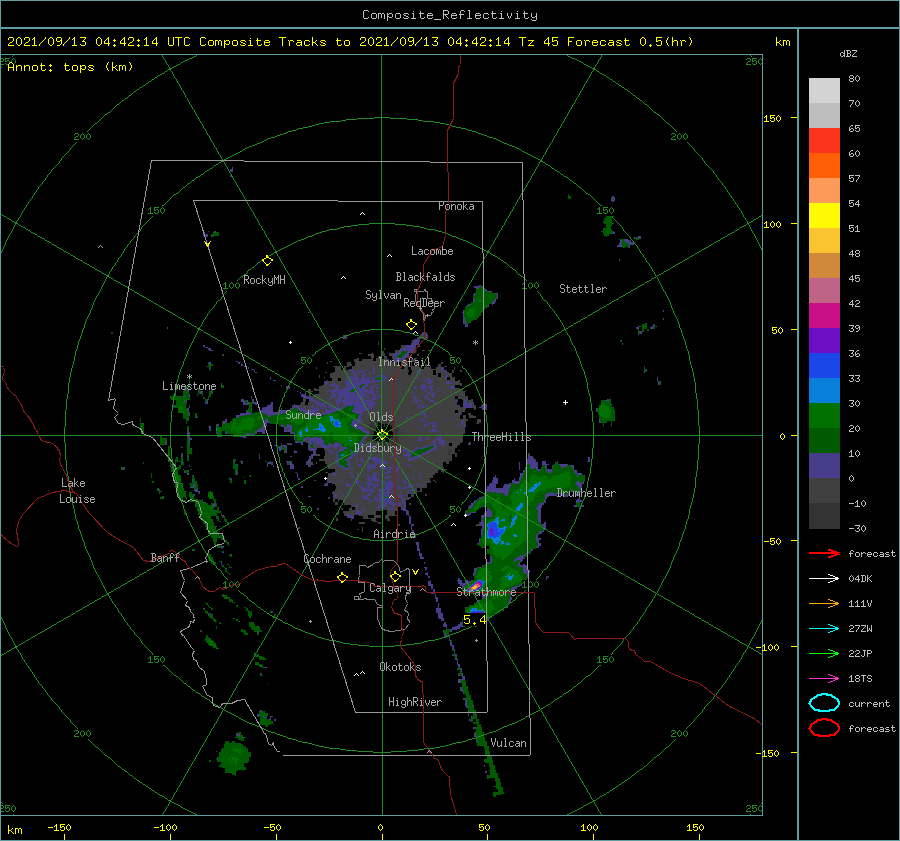Image resolution: width=900 pixels, height=841 pixels.
Task: Click the Airdrie city label
Action: tap(394, 534)
